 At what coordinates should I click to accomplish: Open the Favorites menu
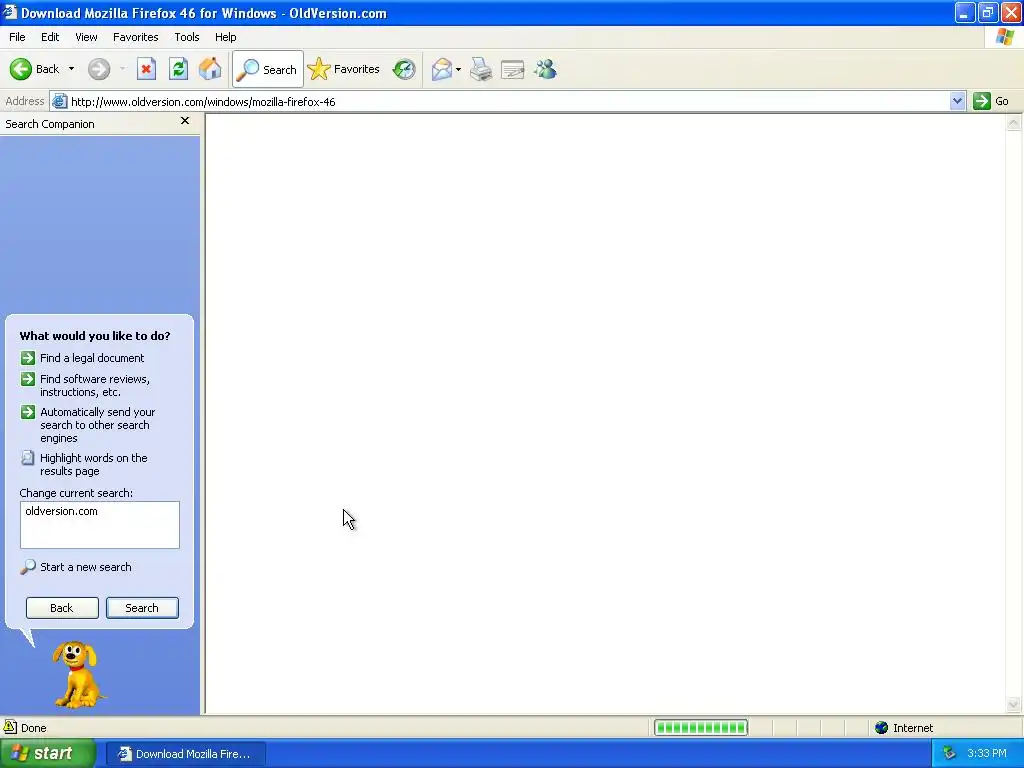tap(136, 37)
